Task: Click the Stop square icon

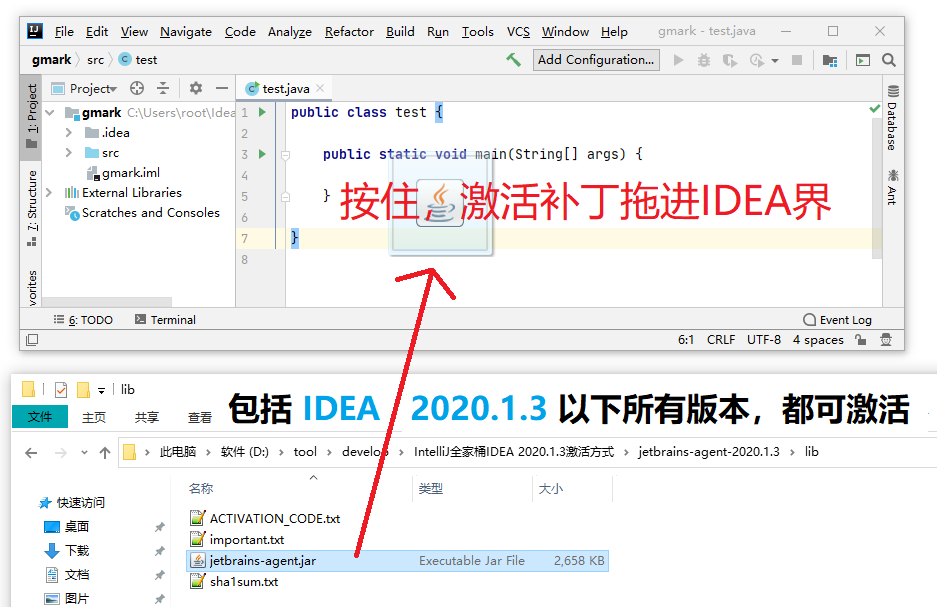Action: click(x=797, y=60)
